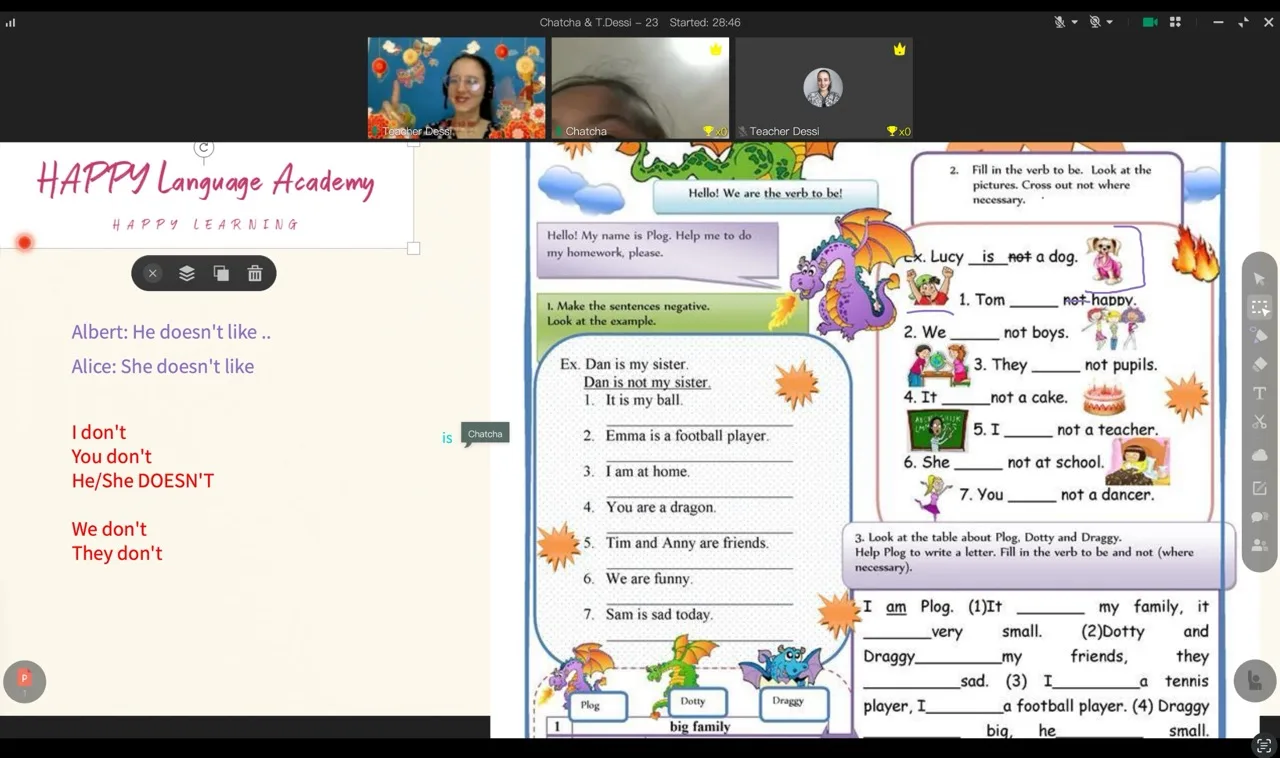Choose the eraser tool

click(x=1259, y=365)
